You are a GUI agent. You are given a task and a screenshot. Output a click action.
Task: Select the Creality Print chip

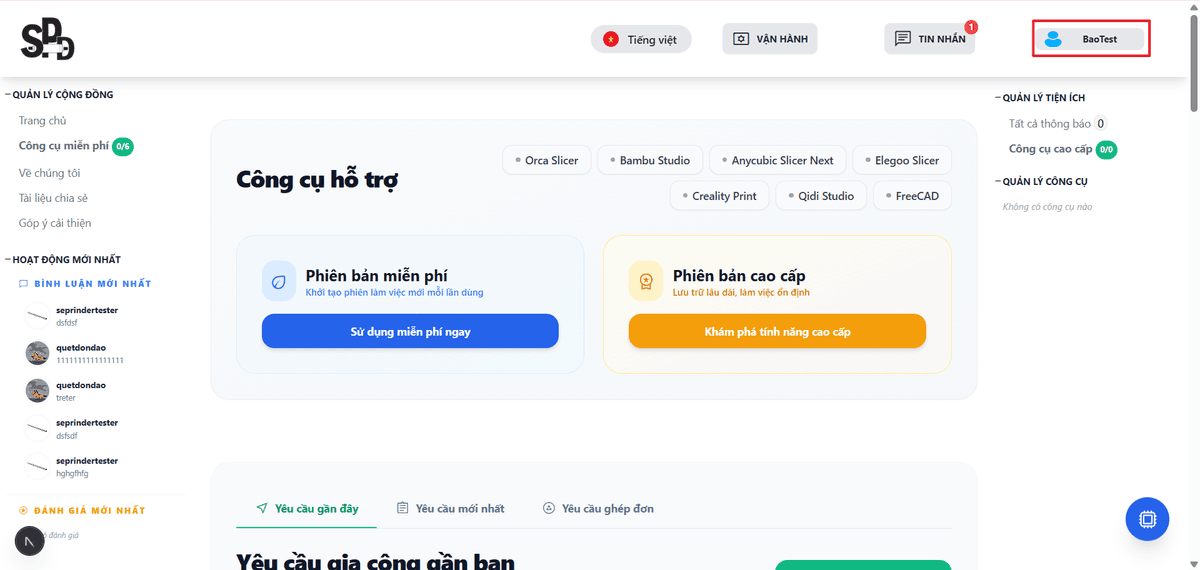pos(720,196)
